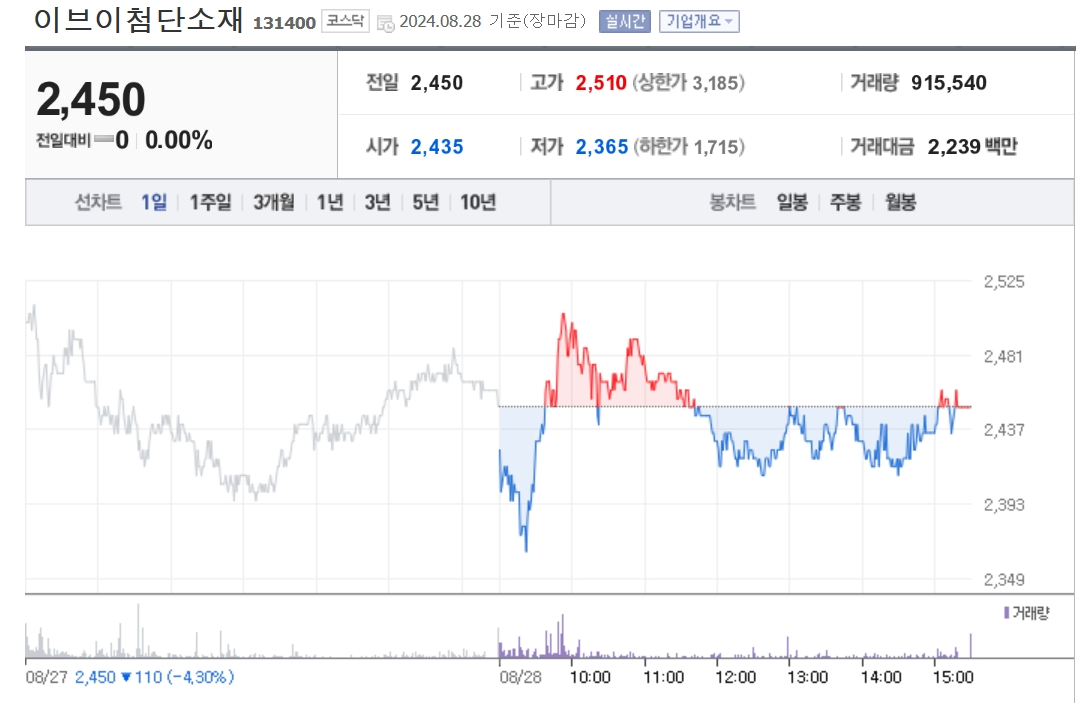Click the 상한가 3,185 text
Screen dimensions: 1076x703
click(x=688, y=82)
